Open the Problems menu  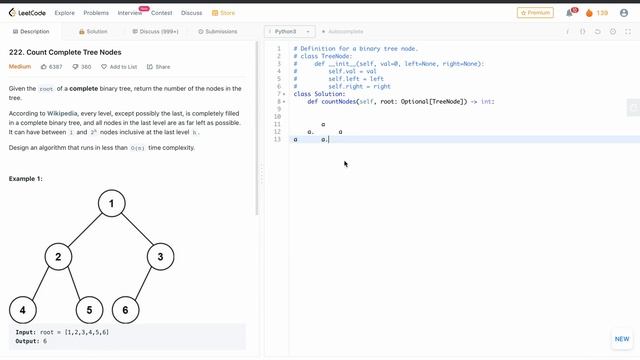coord(96,13)
